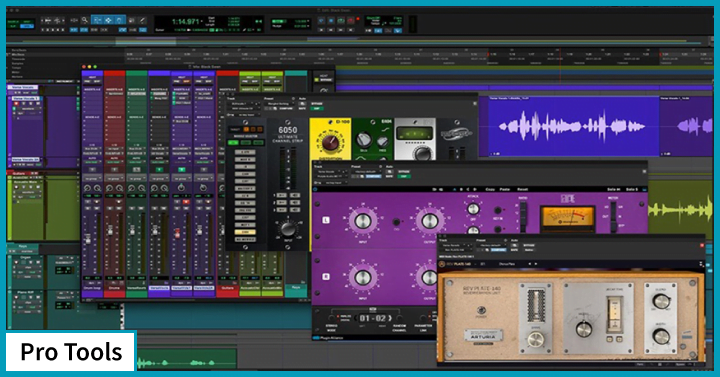Screen dimensions: 720x377
Task: Grab the red fader cap in mixer
Action: 177,233
